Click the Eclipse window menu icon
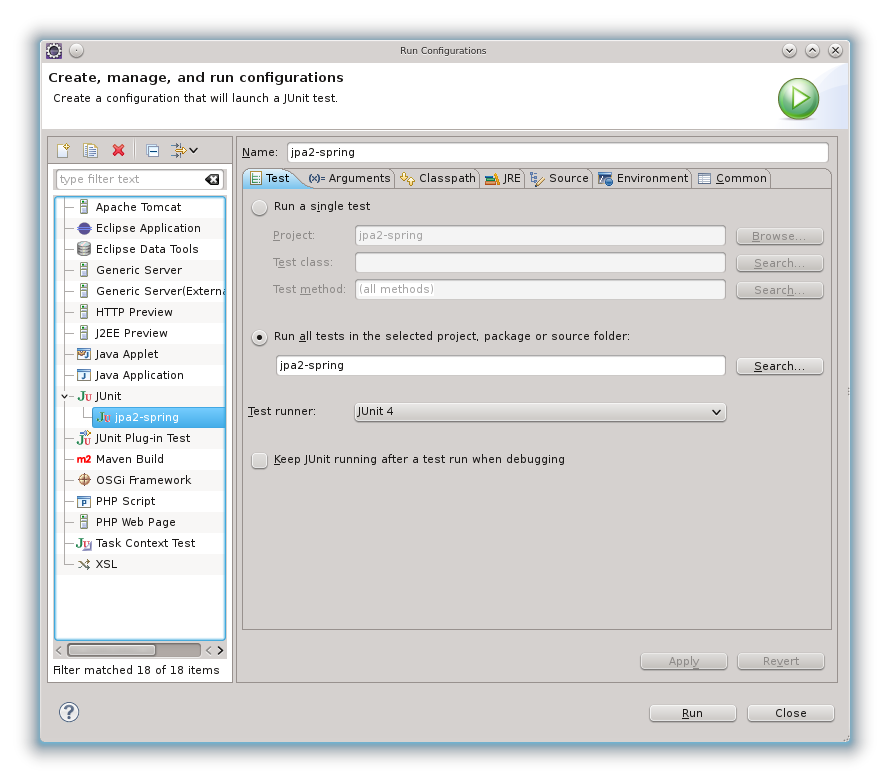Viewport: 890px width, 782px height. click(x=54, y=51)
